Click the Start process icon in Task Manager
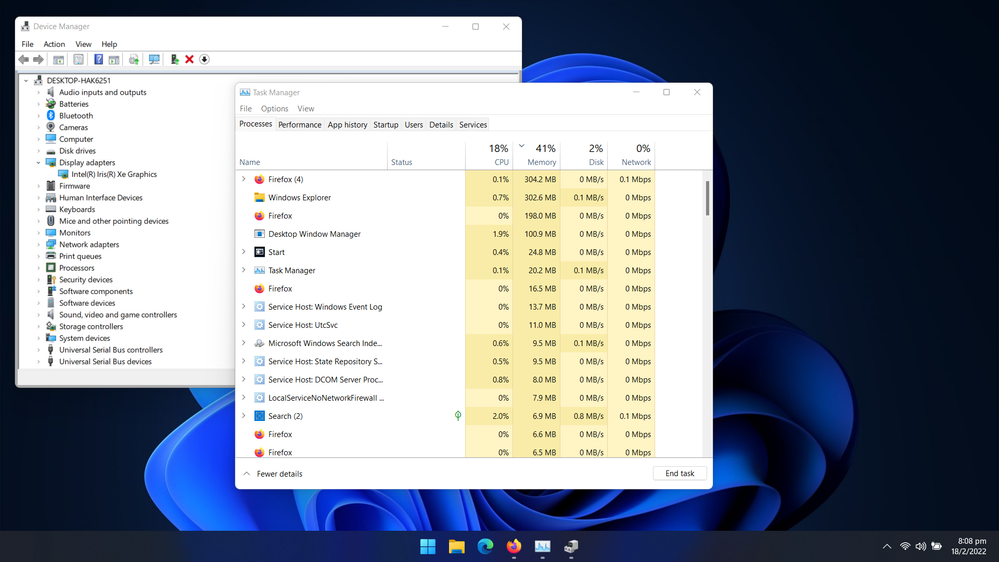 (x=259, y=252)
